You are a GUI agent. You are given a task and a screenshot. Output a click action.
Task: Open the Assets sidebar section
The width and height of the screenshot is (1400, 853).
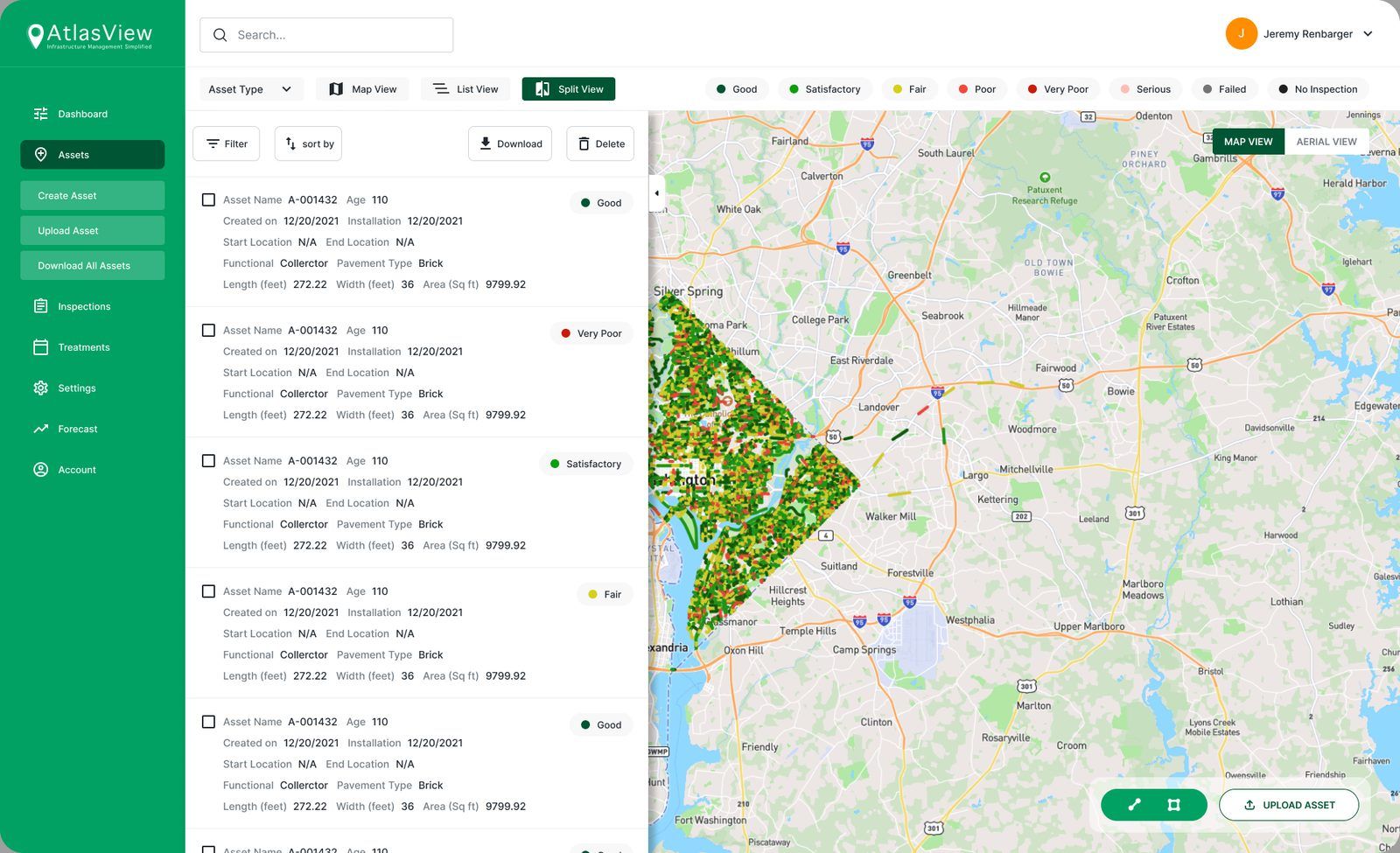tap(92, 155)
